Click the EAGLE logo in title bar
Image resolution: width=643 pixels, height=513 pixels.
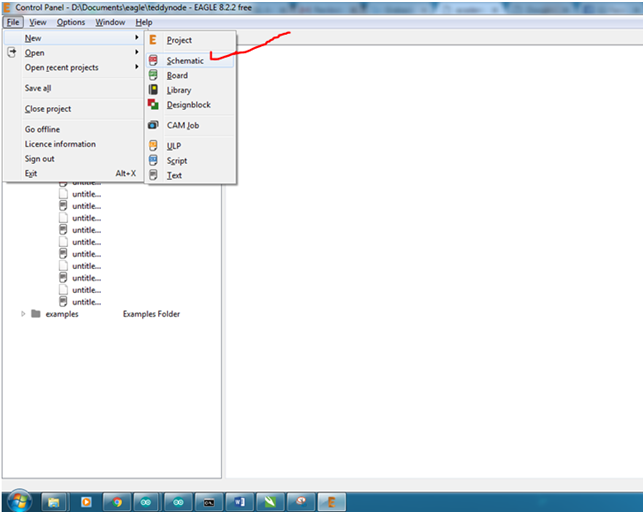(7, 7)
